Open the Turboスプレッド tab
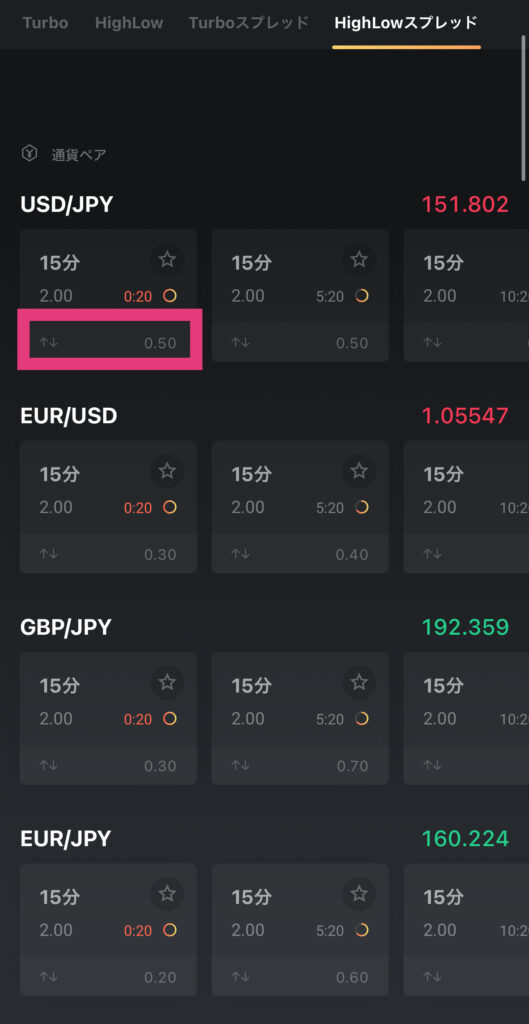 click(248, 24)
